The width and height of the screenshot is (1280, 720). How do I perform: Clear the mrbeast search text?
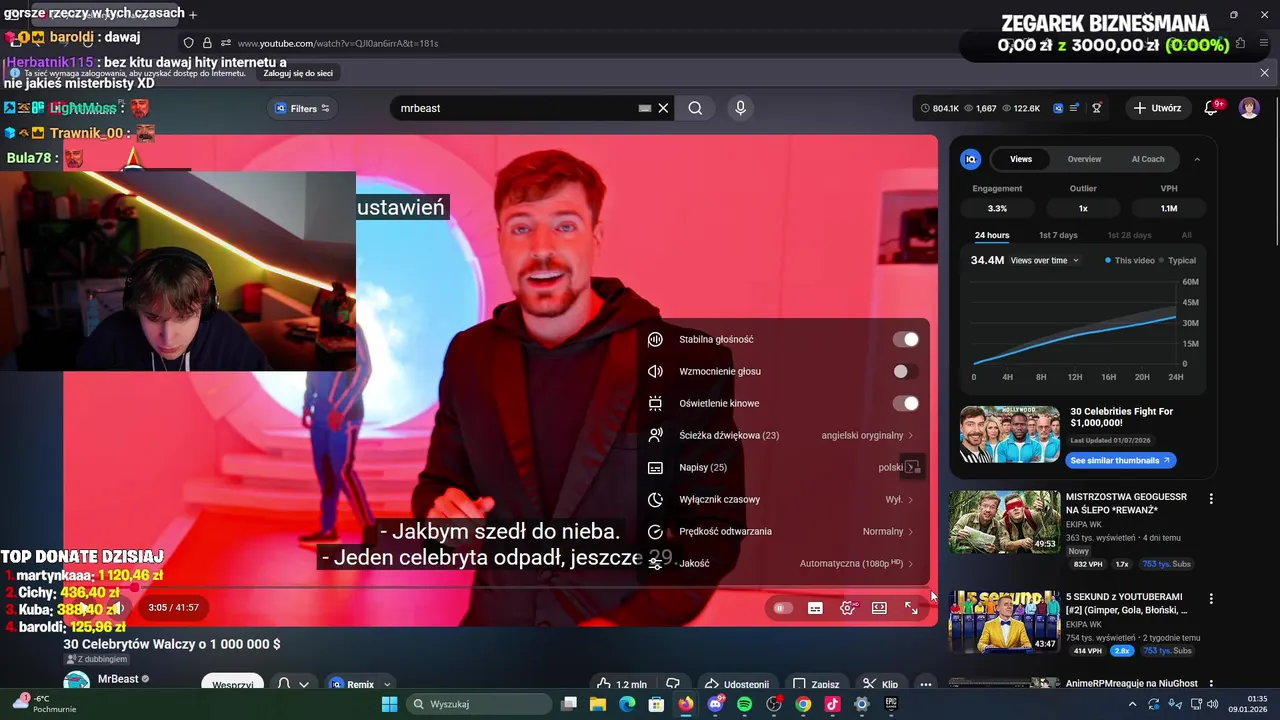(663, 108)
